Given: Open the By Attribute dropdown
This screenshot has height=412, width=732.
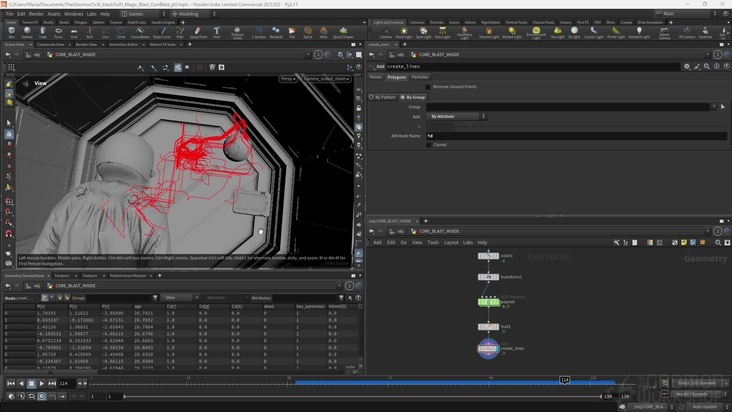Looking at the screenshot, I should click(457, 116).
